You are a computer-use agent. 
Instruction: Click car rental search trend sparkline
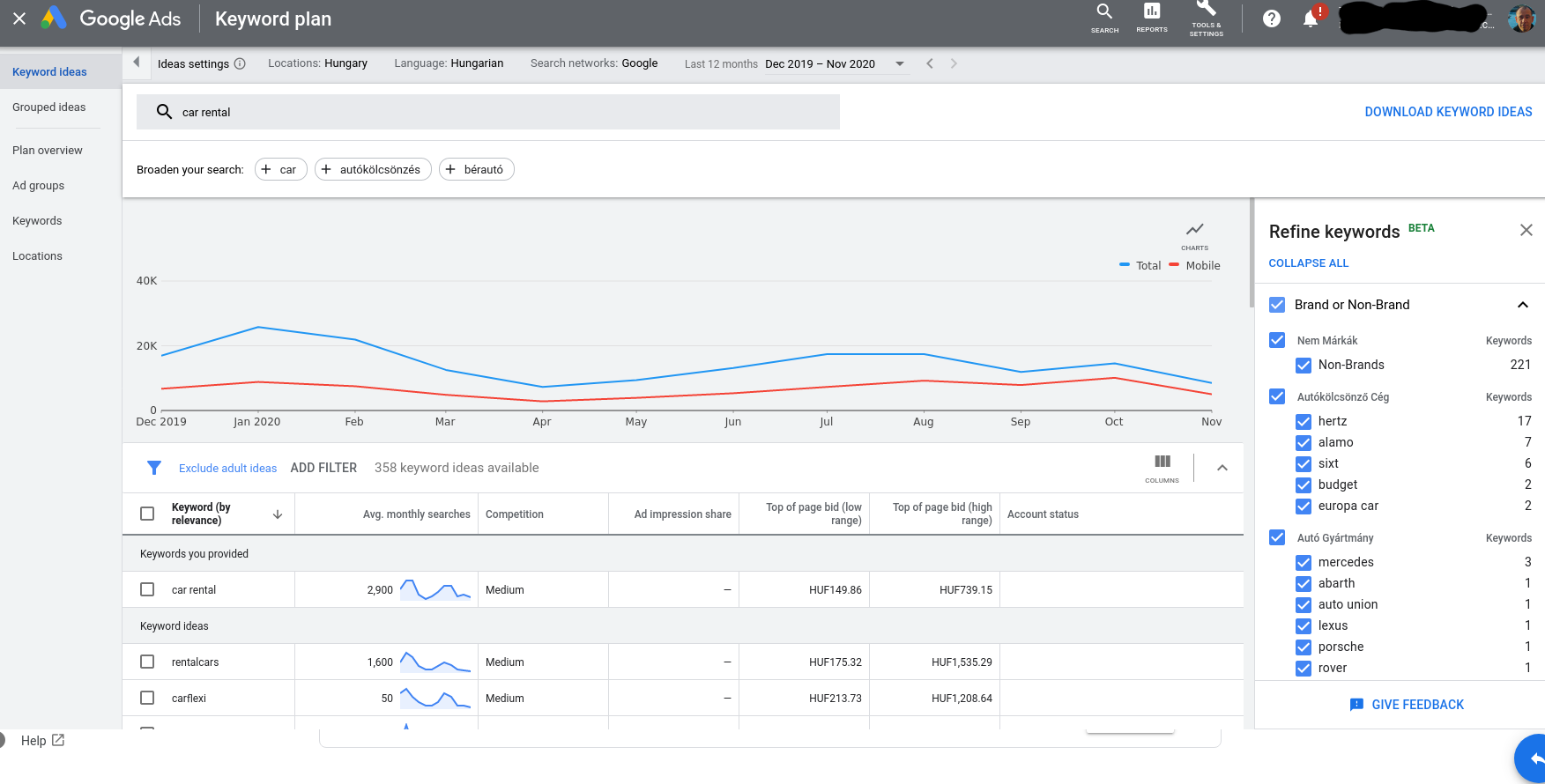[435, 589]
